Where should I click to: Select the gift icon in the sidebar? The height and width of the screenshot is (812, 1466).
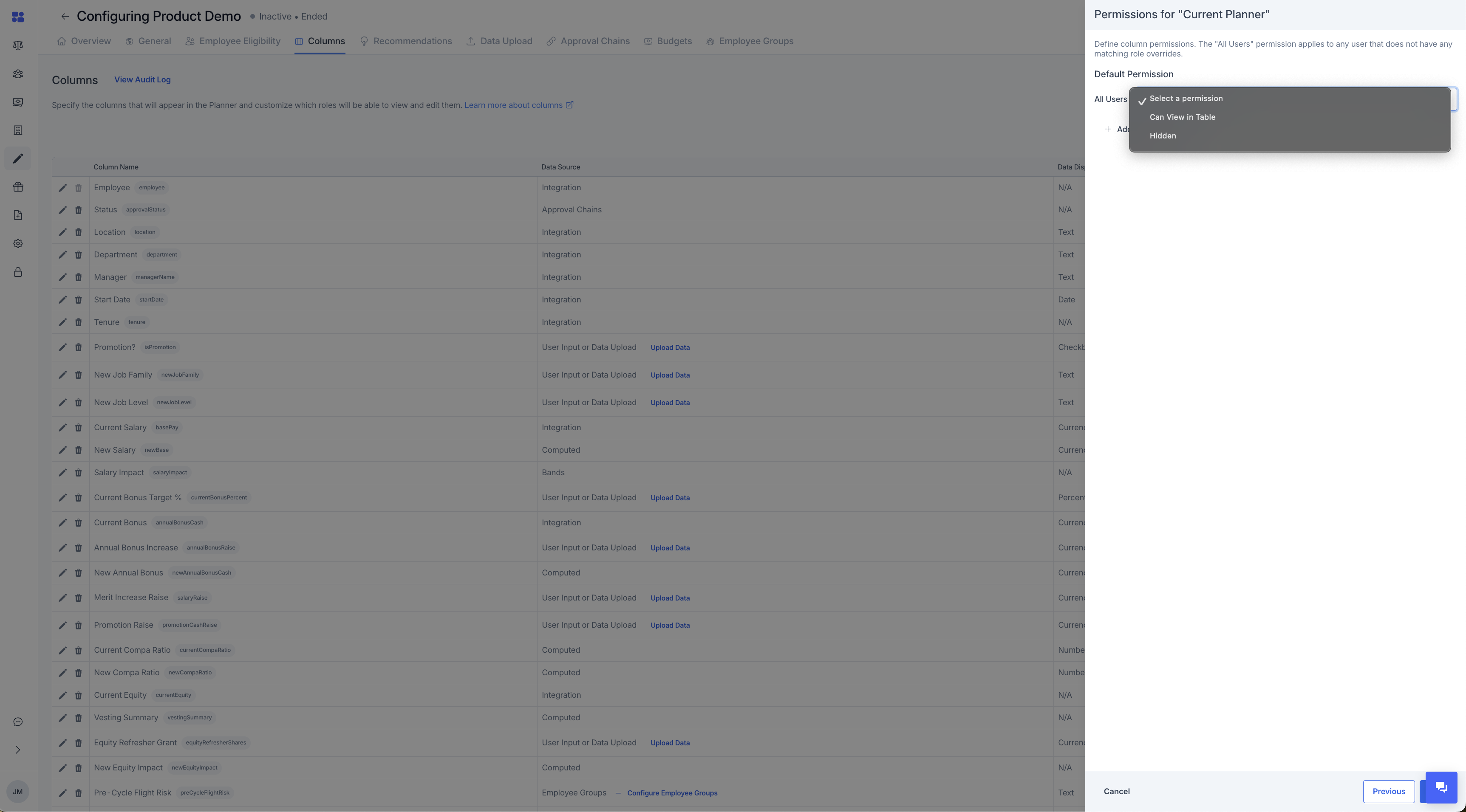pos(17,186)
